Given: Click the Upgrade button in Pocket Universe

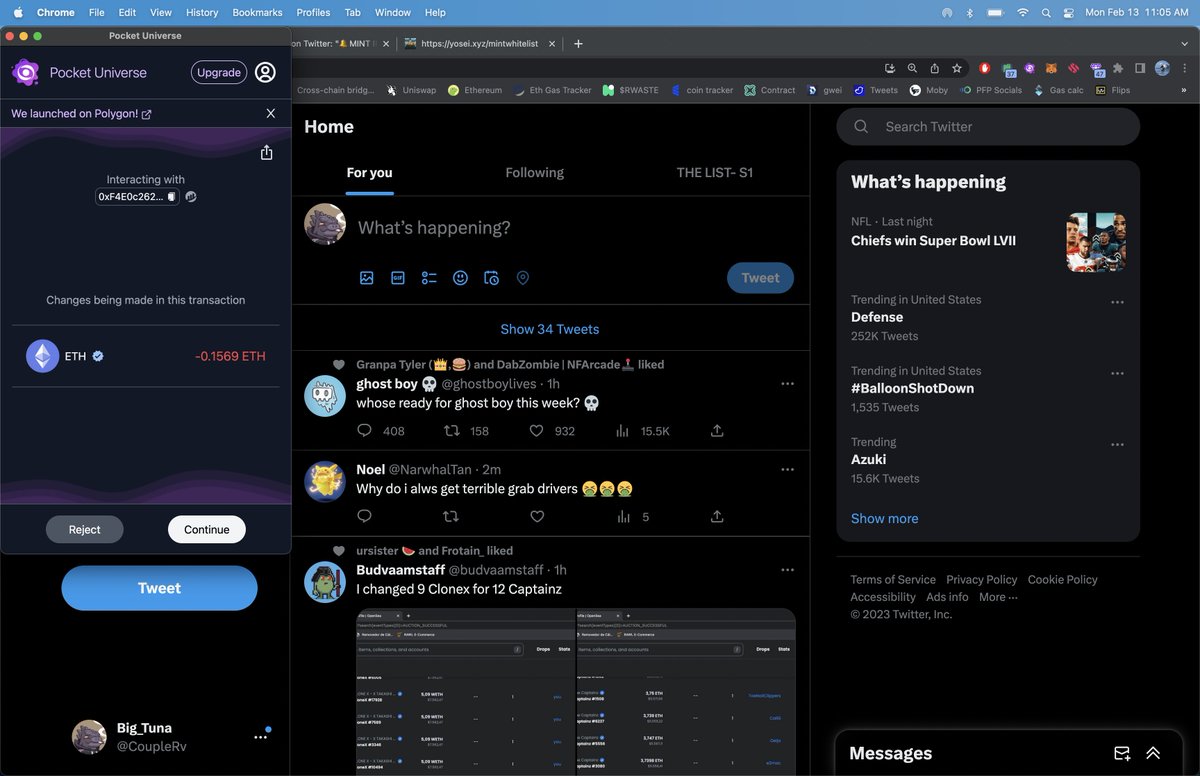Looking at the screenshot, I should [219, 72].
